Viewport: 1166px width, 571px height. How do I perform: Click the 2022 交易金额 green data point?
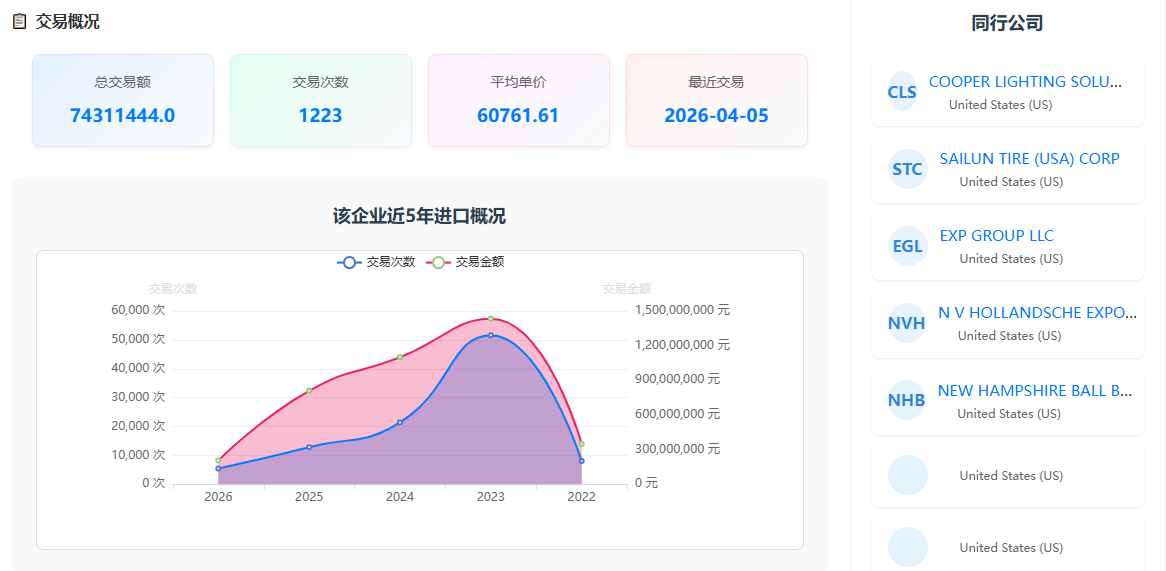tap(582, 444)
